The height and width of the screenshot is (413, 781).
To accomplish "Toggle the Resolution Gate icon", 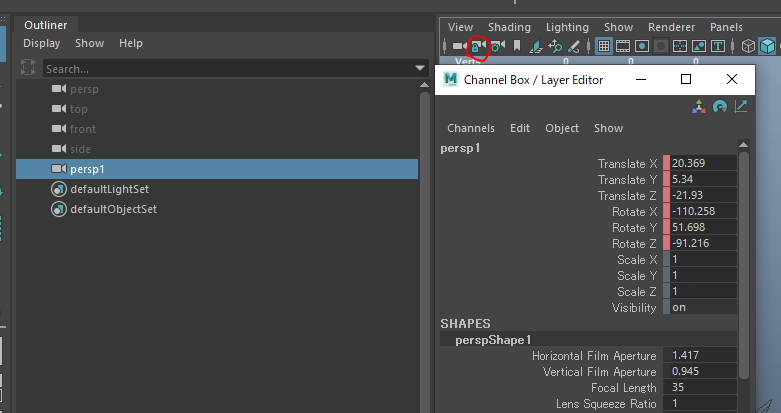I will (x=642, y=46).
